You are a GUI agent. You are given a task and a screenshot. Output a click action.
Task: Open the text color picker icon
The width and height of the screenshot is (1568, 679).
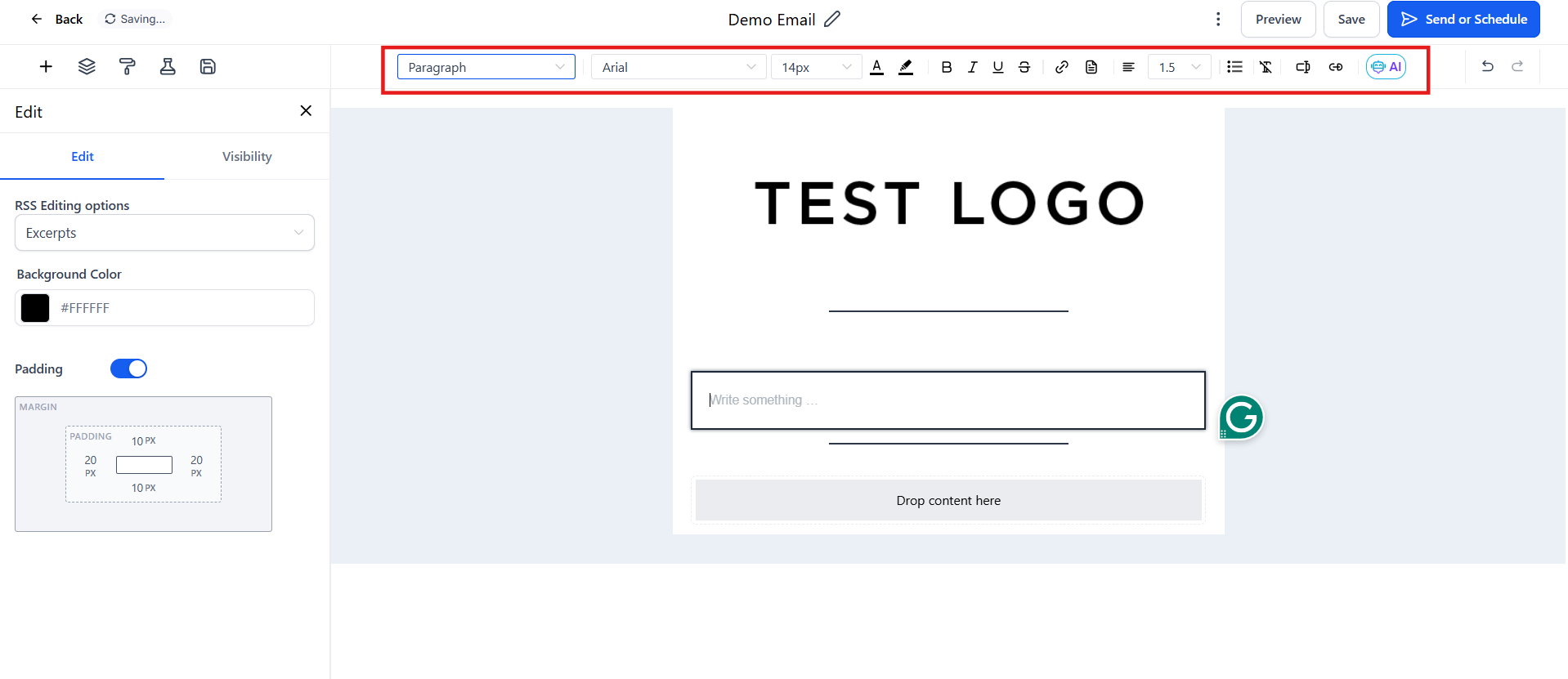[x=876, y=67]
